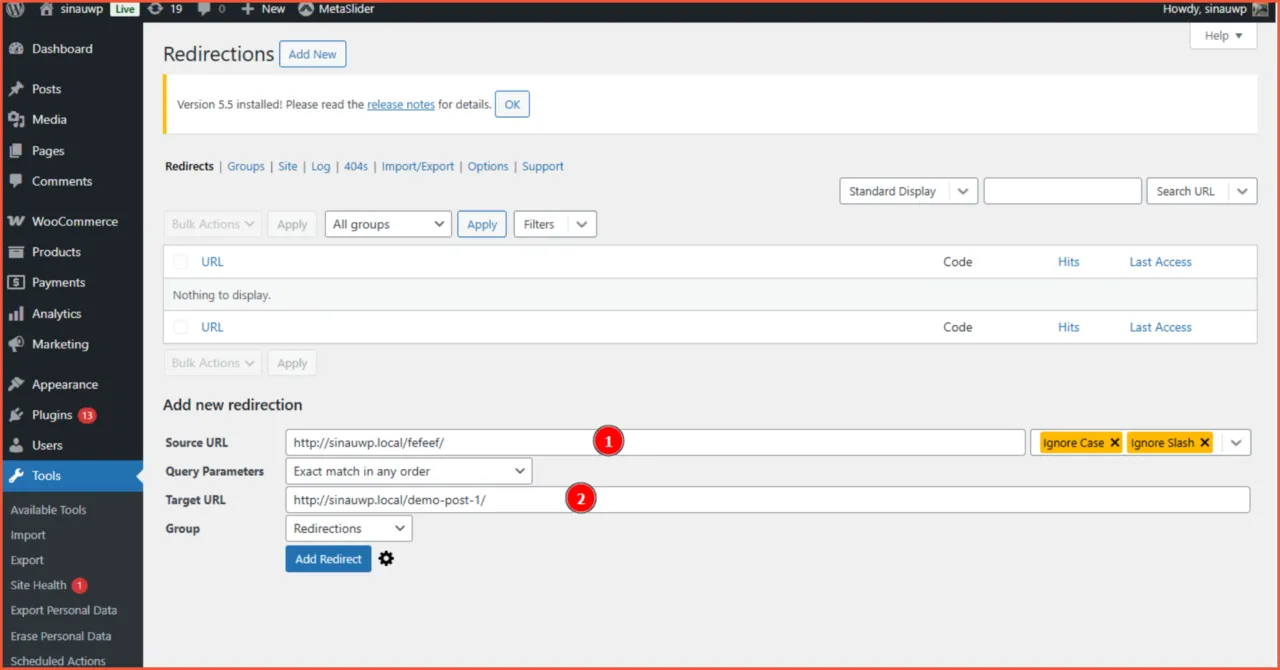Open the Search URL dropdown
1280x670 pixels.
(1201, 190)
